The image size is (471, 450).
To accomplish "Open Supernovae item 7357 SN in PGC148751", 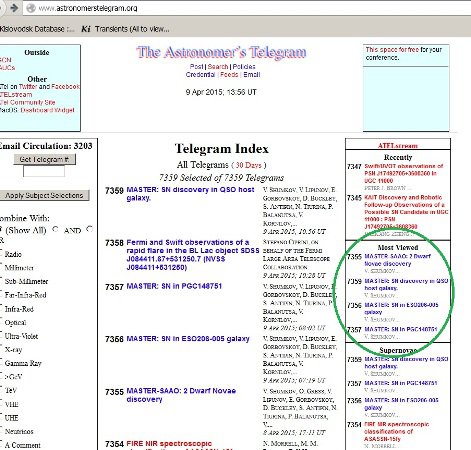I will click(x=401, y=383).
